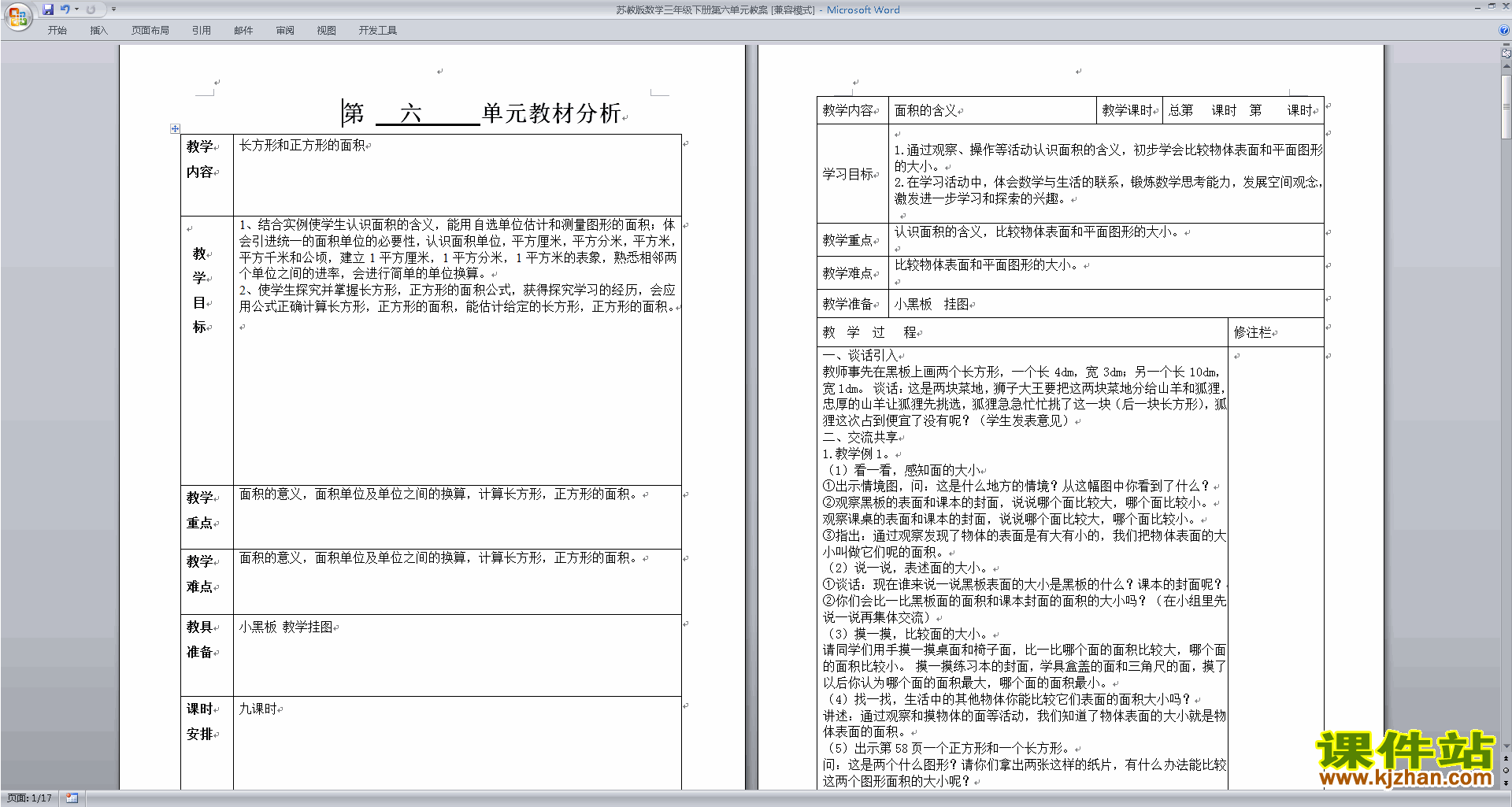Screen dimensions: 1512x807
Task: Click the 学习目标 label cell
Action: pos(852,173)
